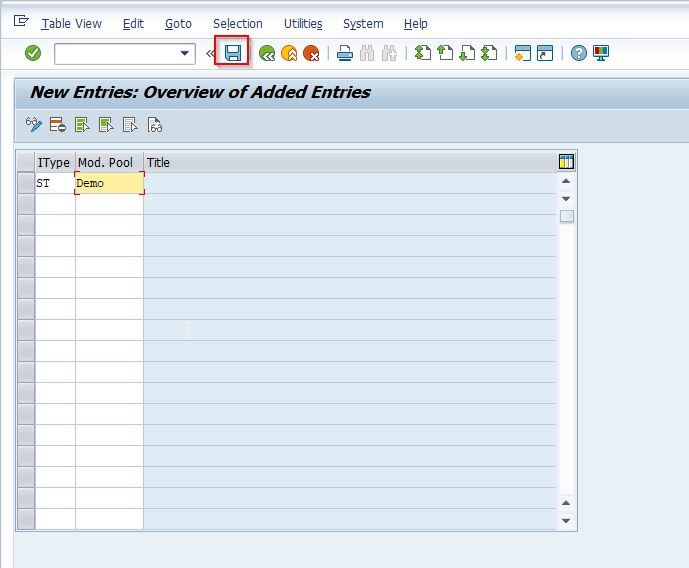Click the Mod. Pool column header
689x568 pixels.
[x=109, y=162]
